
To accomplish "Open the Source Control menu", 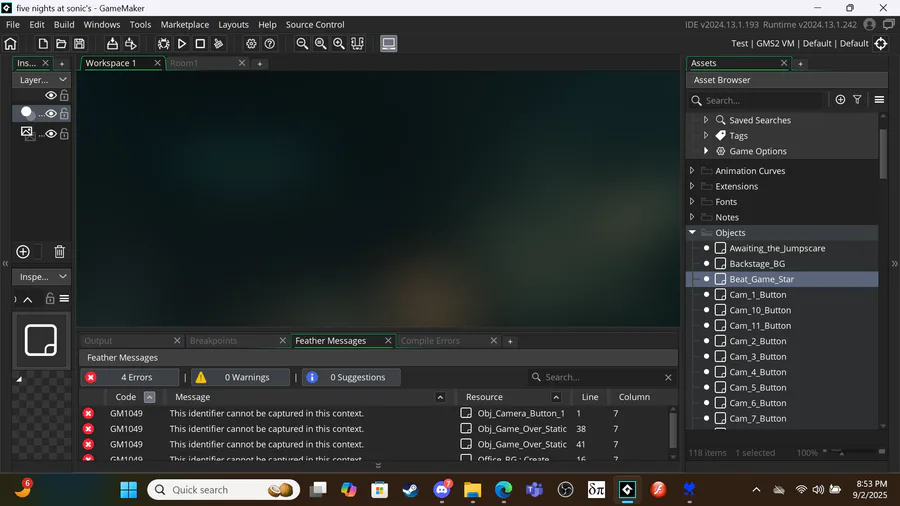I will pyautogui.click(x=315, y=25).
